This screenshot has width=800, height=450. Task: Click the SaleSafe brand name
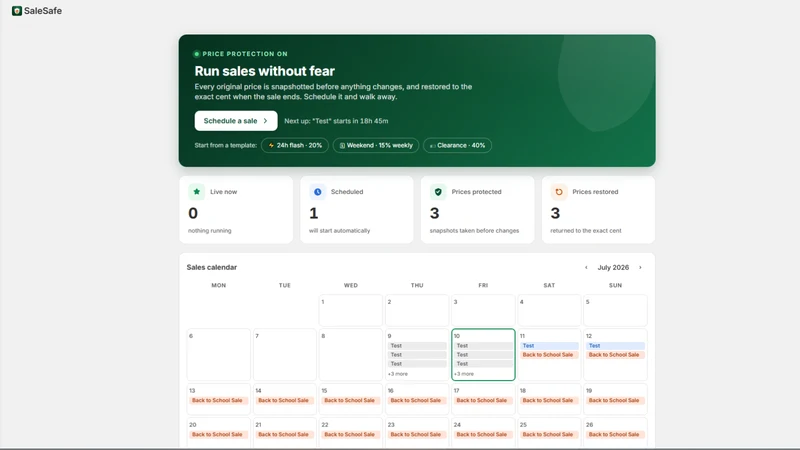click(x=43, y=11)
